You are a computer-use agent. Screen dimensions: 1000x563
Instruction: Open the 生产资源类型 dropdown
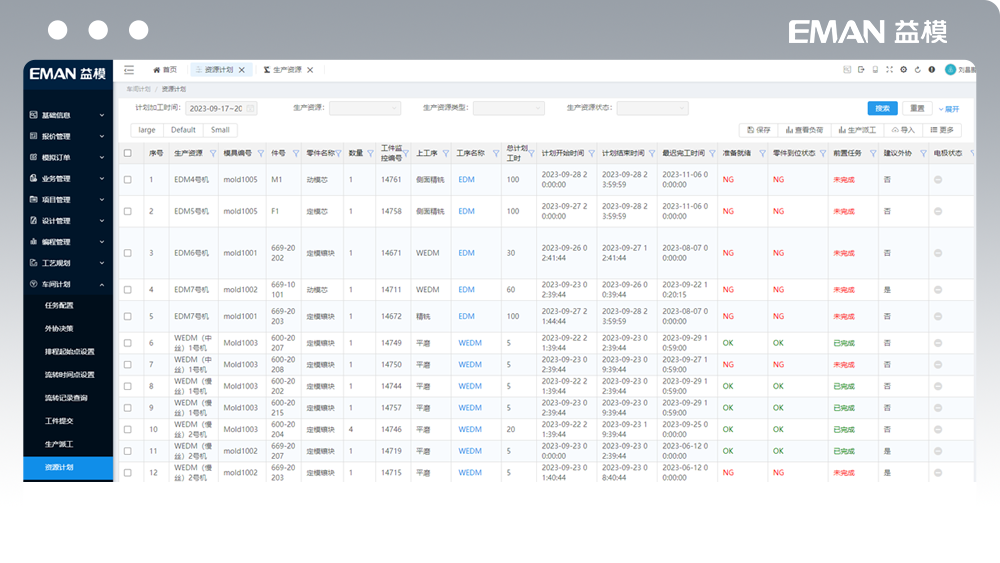pyautogui.click(x=508, y=108)
